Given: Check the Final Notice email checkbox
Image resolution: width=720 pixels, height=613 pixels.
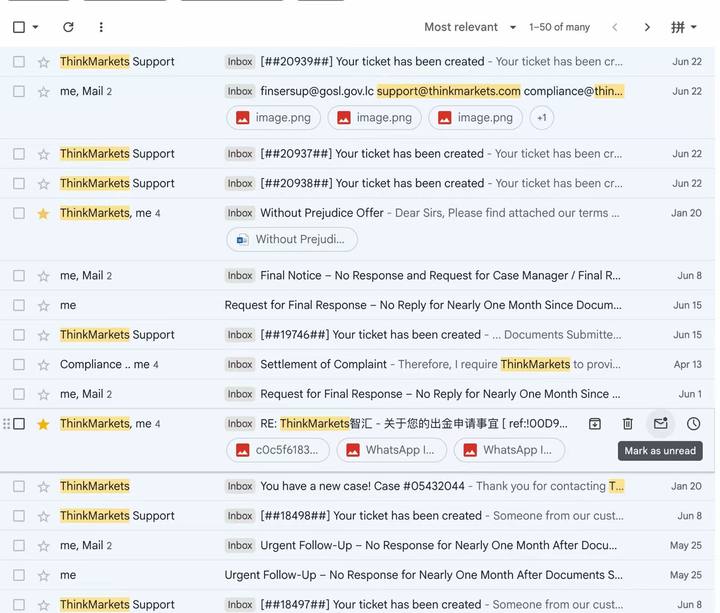Looking at the screenshot, I should point(19,276).
